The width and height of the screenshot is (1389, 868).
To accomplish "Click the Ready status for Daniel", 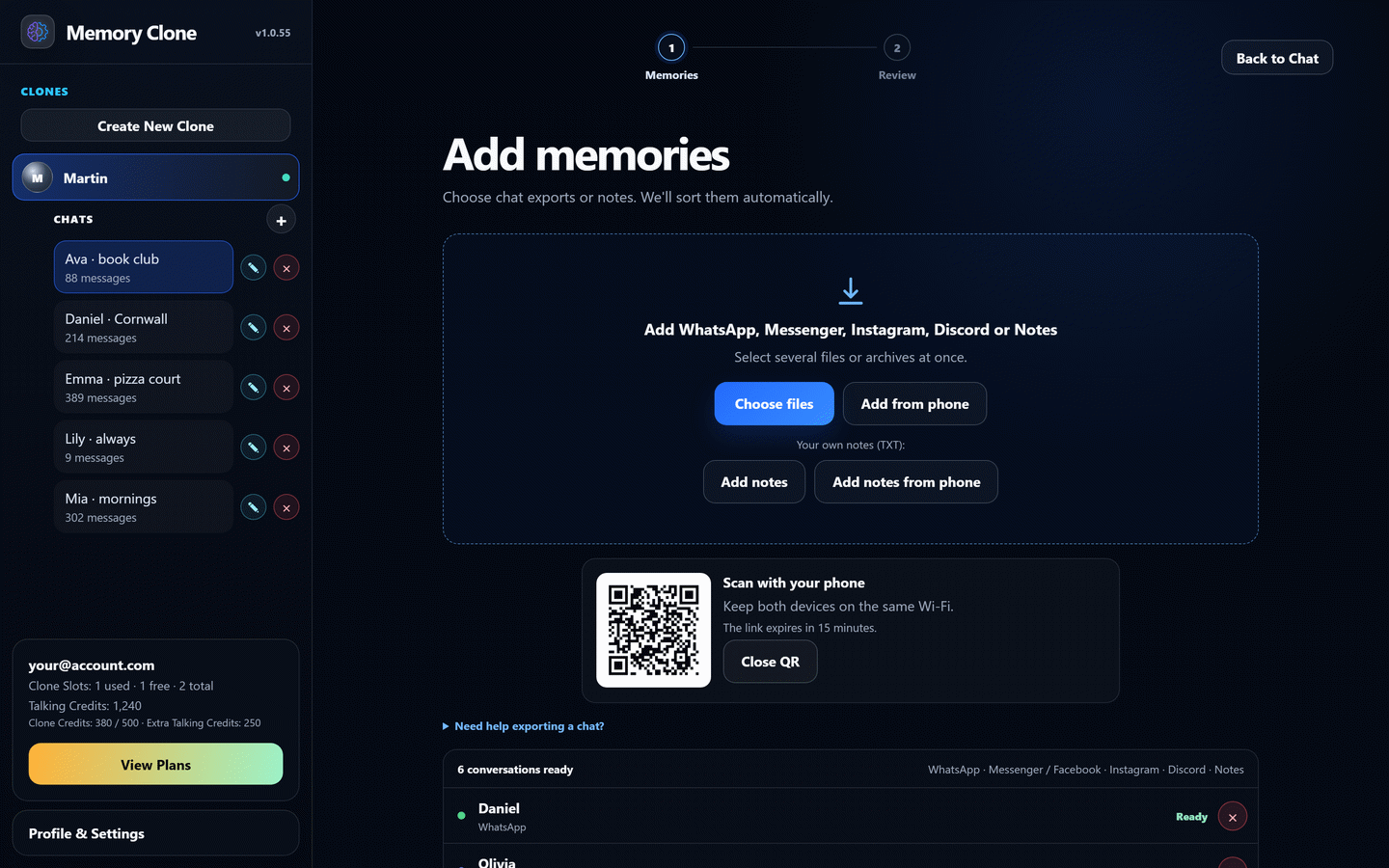I will tap(1191, 817).
